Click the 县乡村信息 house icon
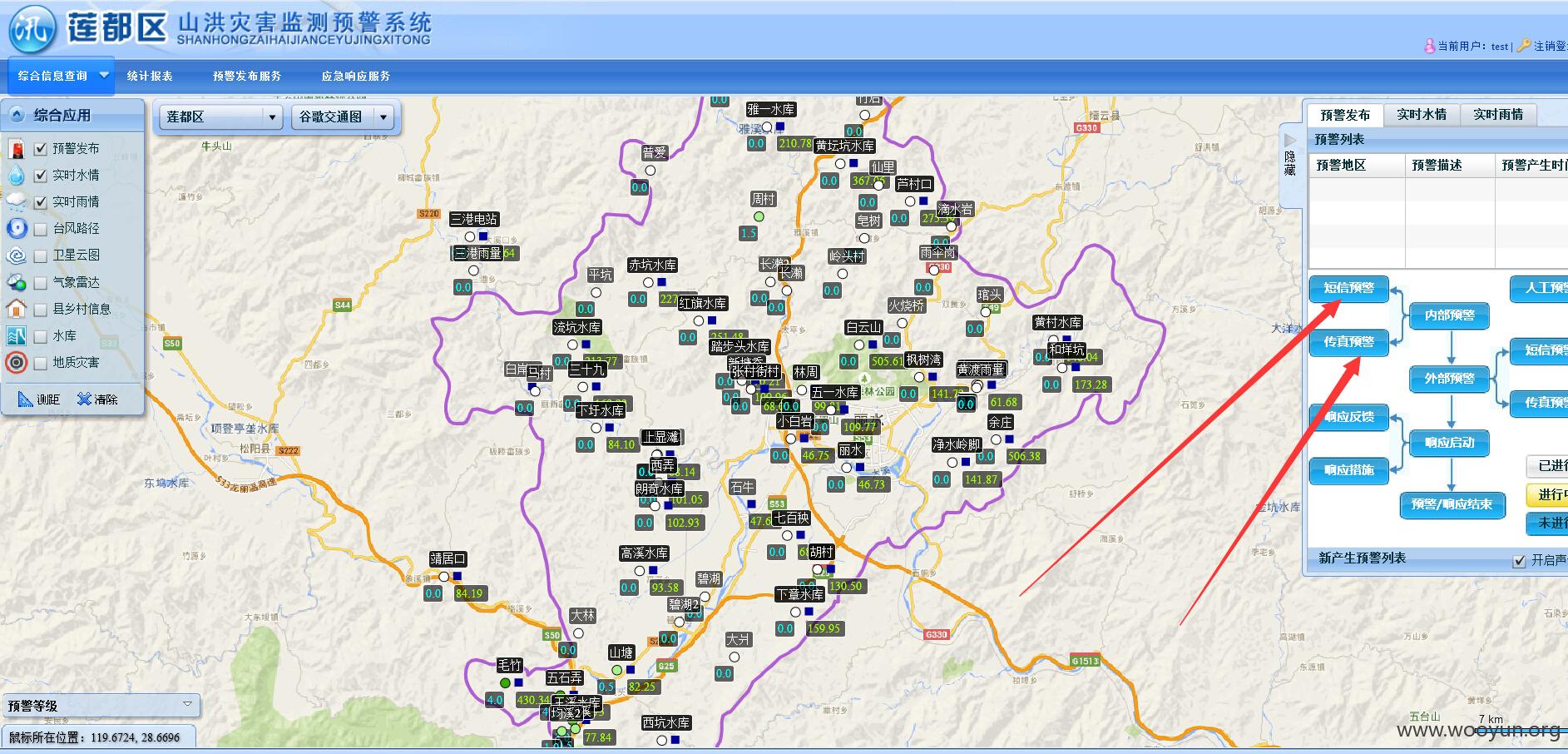1568x754 pixels. 17,309
